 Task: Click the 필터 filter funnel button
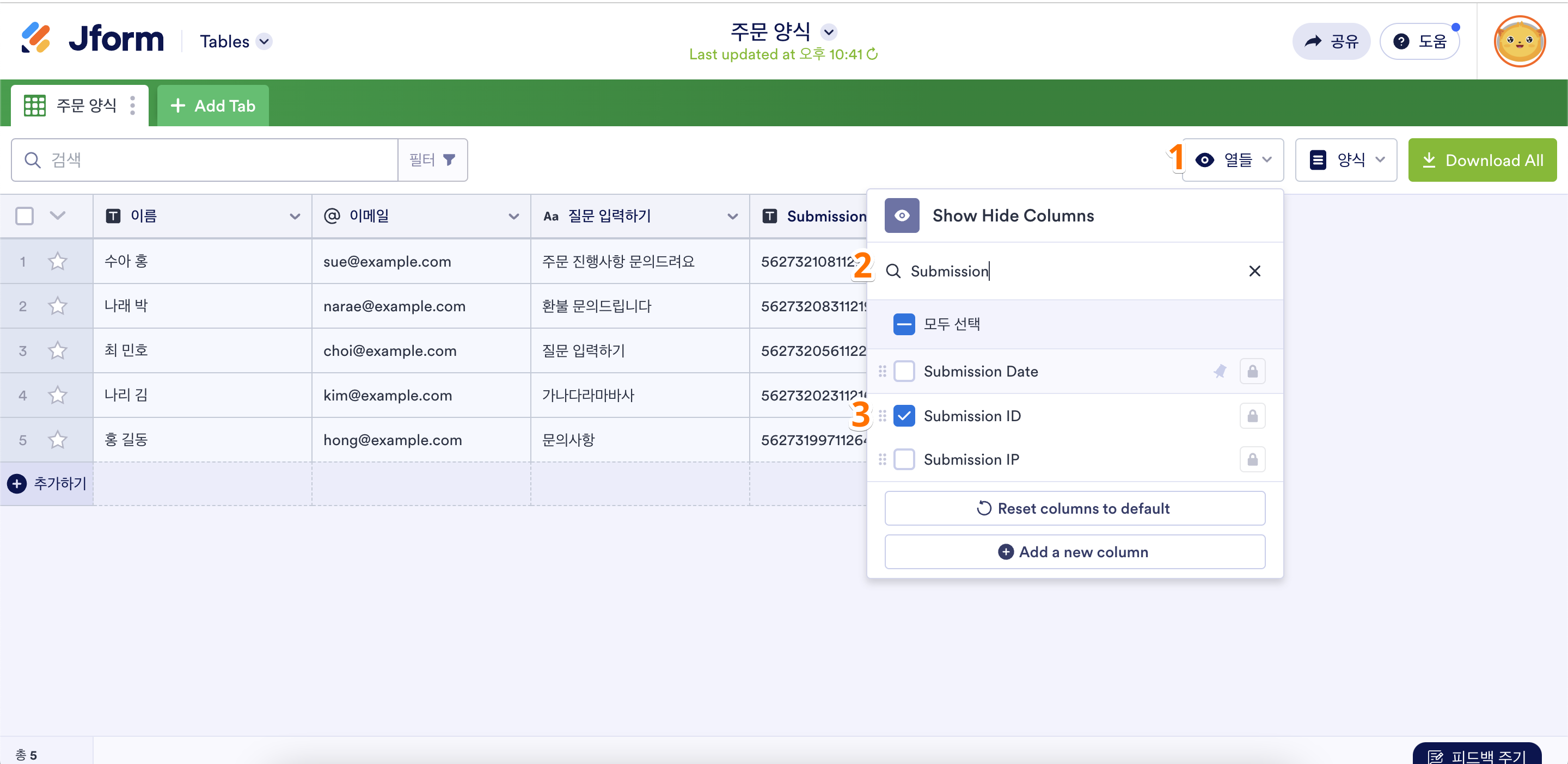coord(432,160)
